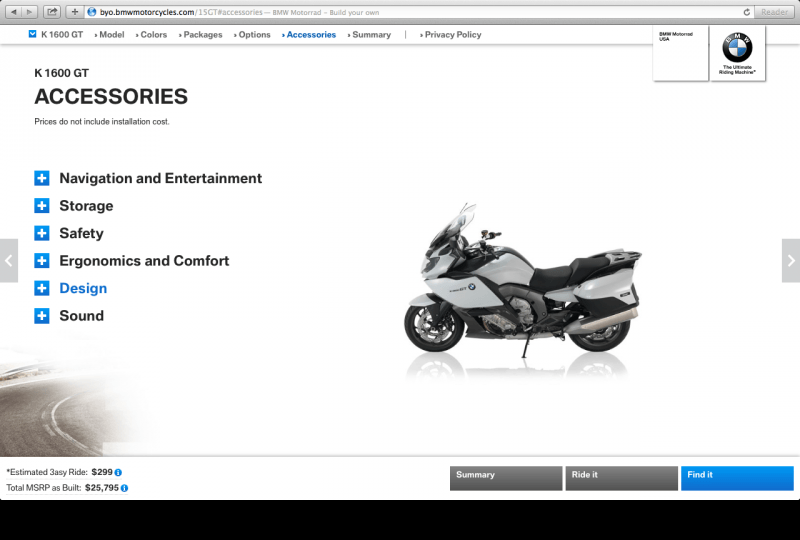Viewport: 800px width, 540px height.
Task: Expand the Safety plus icon
Action: [x=42, y=233]
